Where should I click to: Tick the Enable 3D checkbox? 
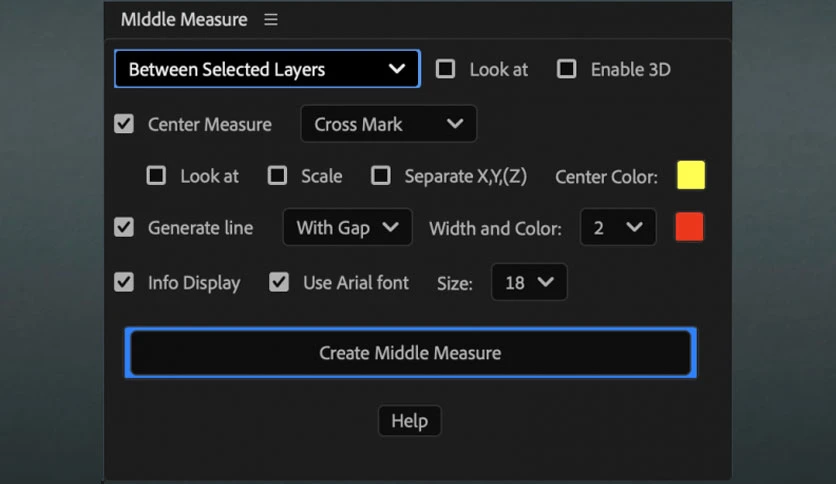point(566,69)
